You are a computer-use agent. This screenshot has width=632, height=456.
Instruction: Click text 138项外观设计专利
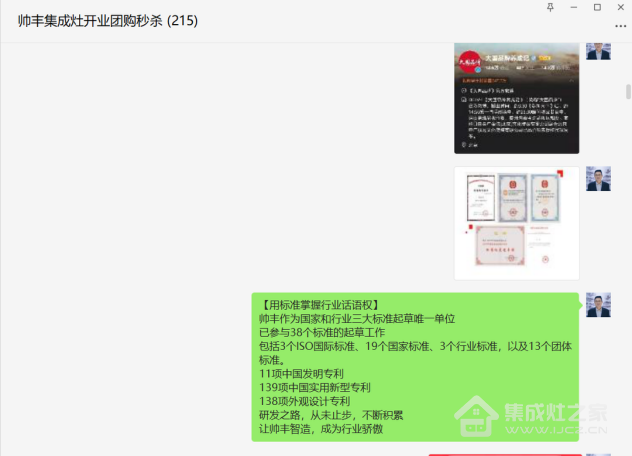click(304, 401)
